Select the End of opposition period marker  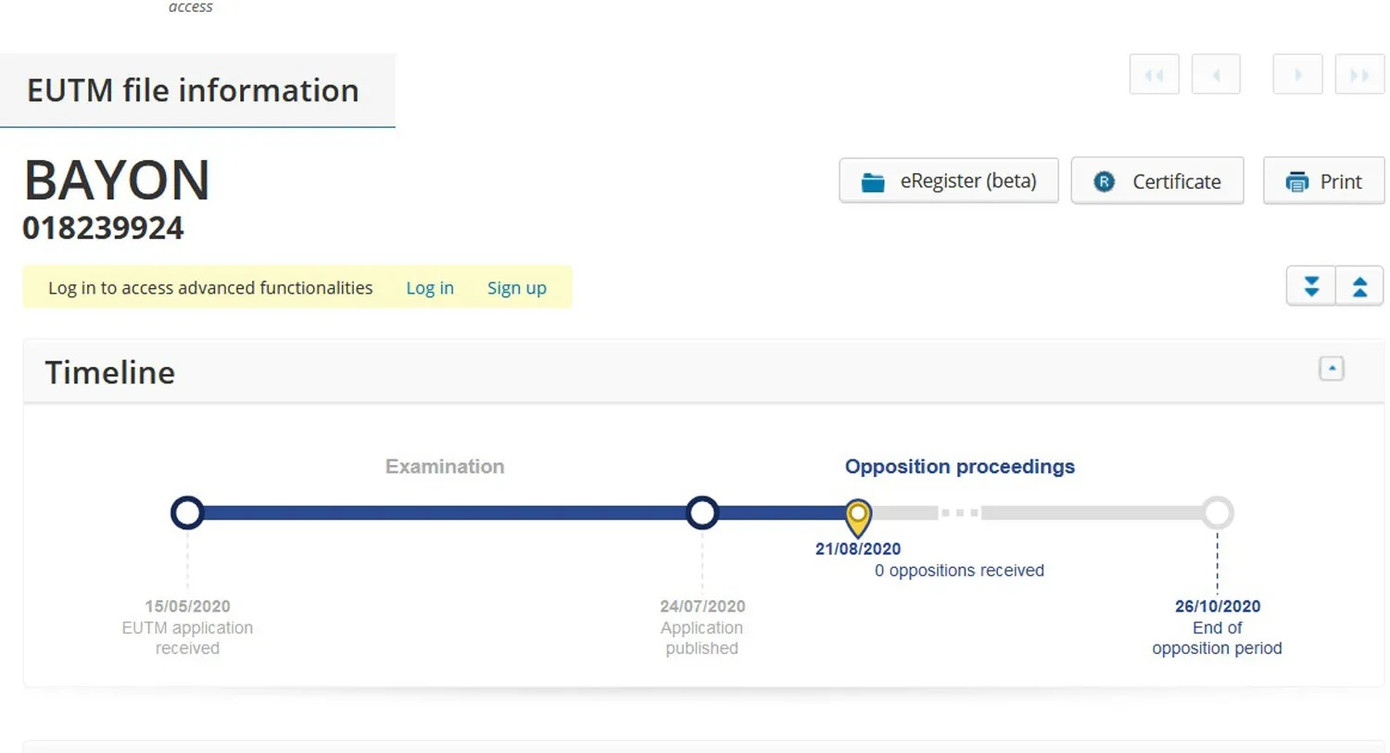click(1217, 513)
